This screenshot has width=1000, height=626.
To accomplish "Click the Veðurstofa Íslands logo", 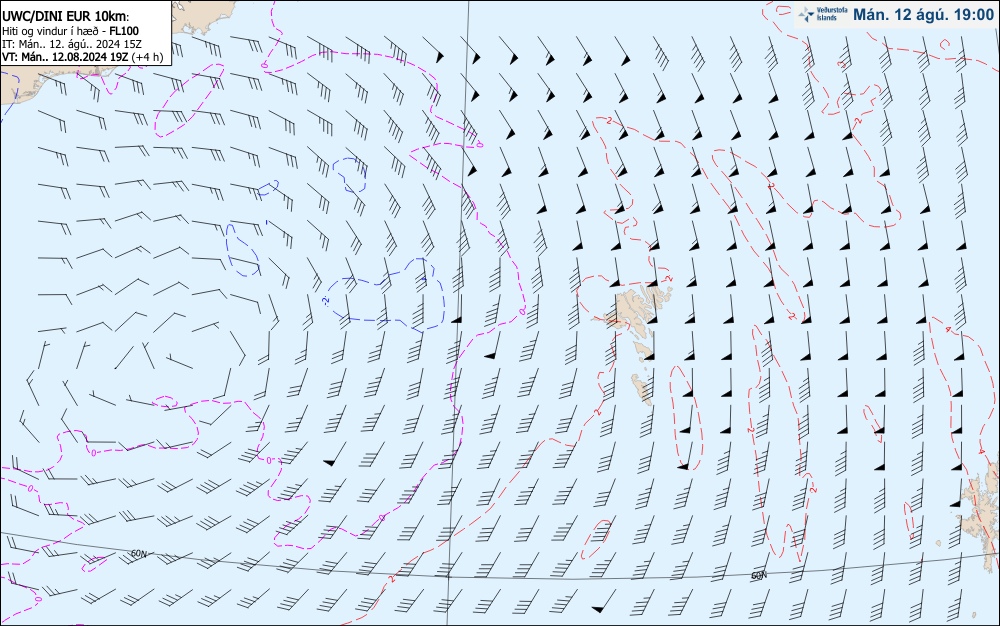I will coord(824,14).
